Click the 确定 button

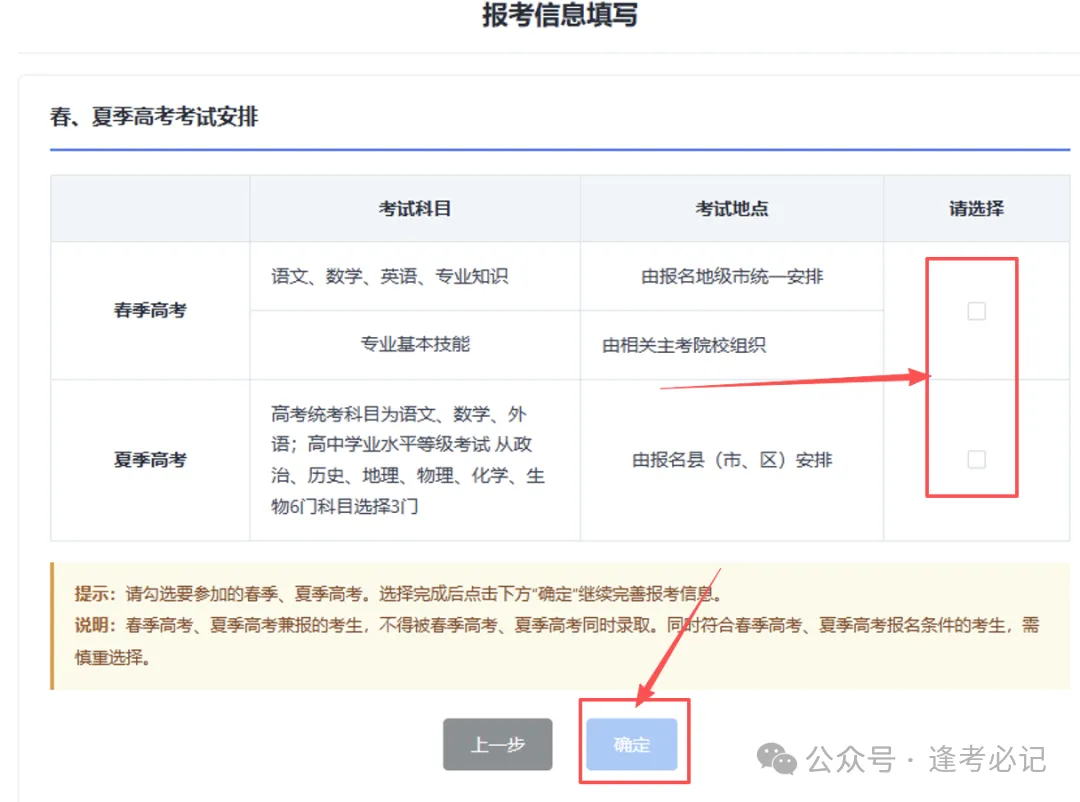(x=632, y=744)
